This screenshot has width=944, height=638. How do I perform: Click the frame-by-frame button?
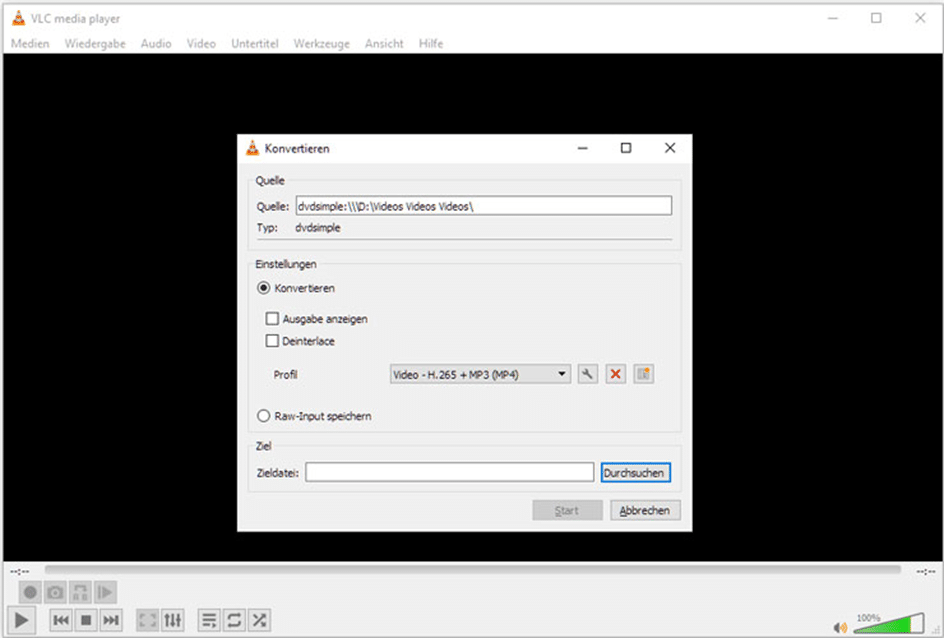pos(105,592)
